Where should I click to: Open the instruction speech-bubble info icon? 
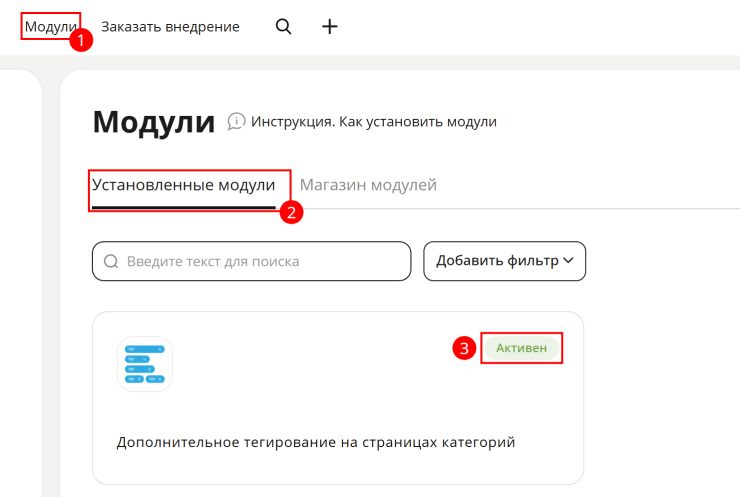coord(236,121)
